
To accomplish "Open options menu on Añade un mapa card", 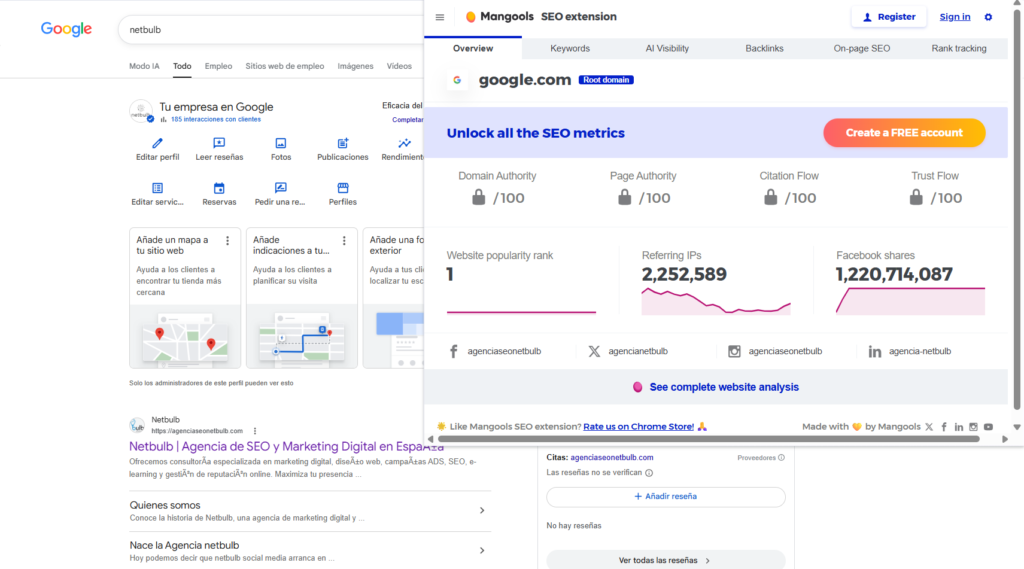I will 227,241.
